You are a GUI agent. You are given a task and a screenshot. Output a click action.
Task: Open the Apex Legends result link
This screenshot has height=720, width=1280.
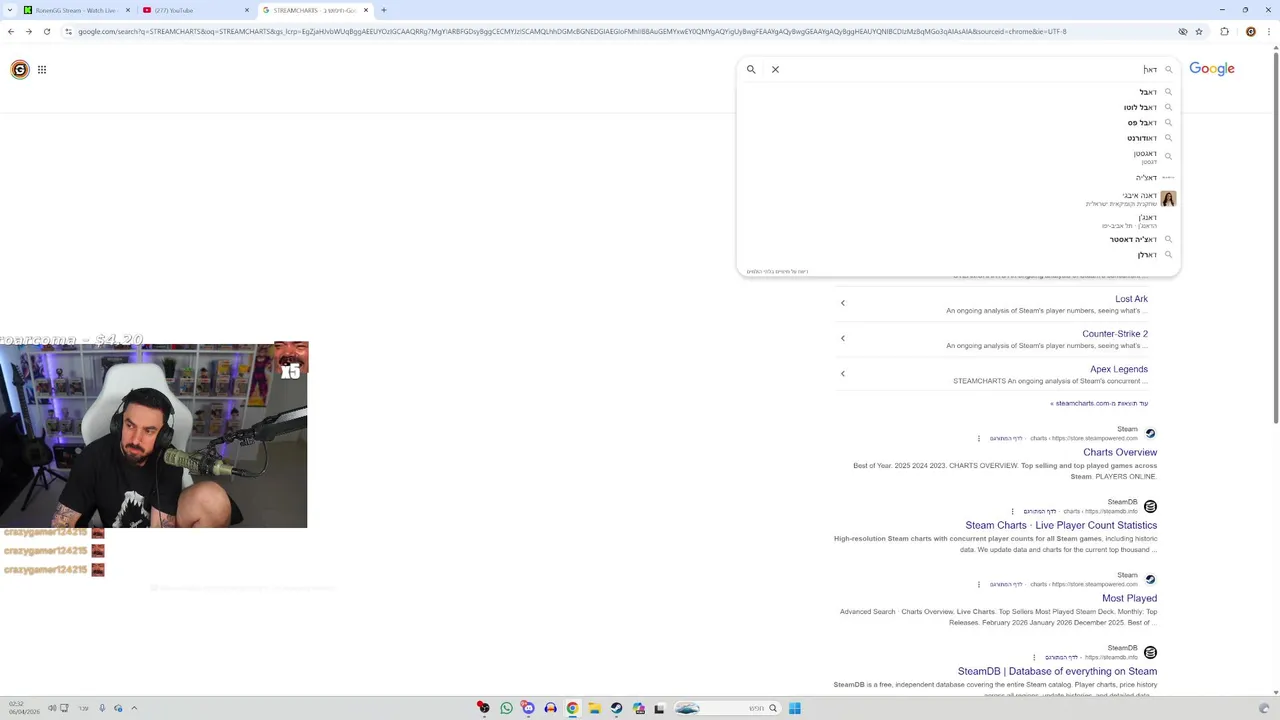pyautogui.click(x=1119, y=369)
